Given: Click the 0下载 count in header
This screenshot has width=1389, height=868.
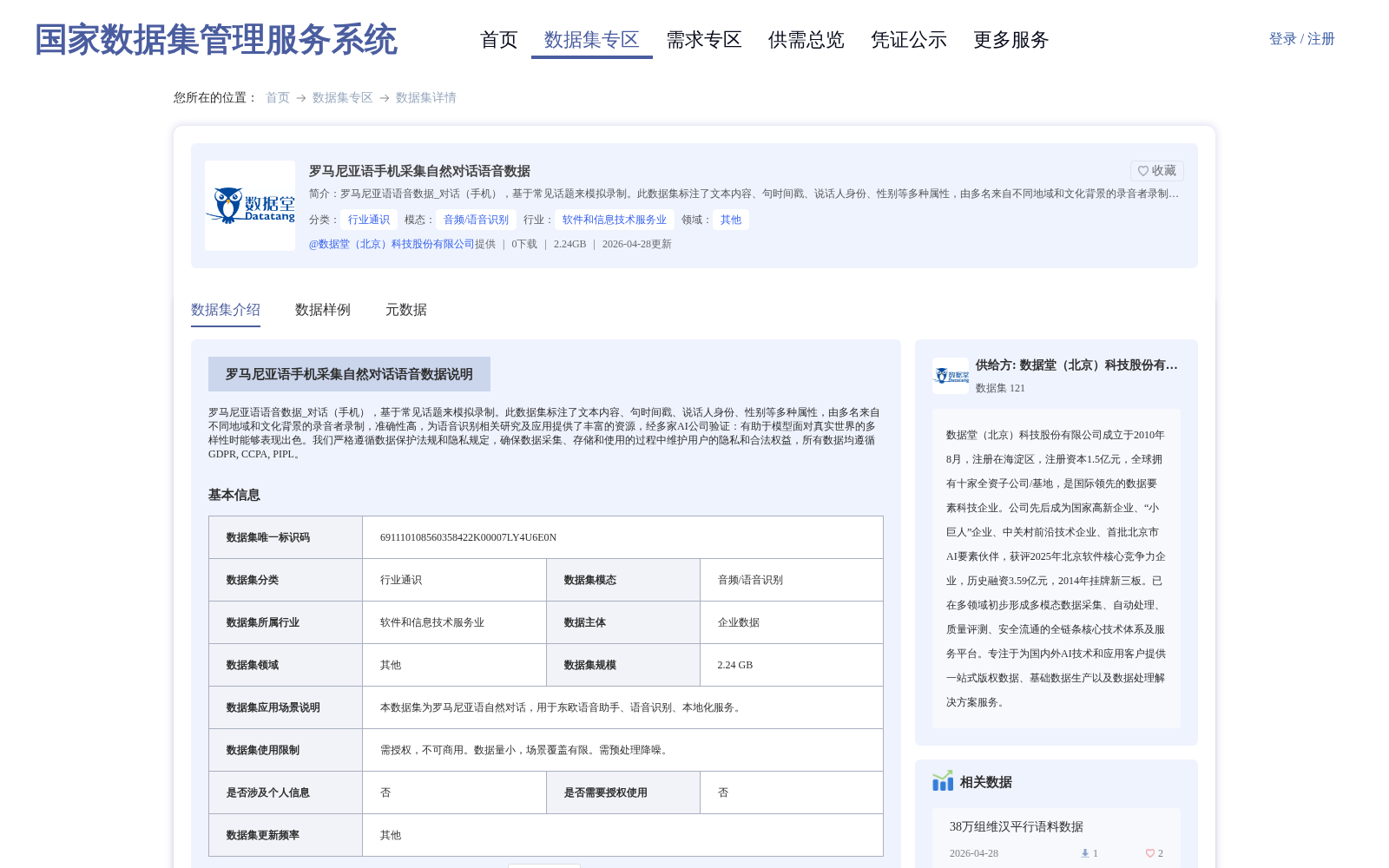Looking at the screenshot, I should click(x=524, y=244).
